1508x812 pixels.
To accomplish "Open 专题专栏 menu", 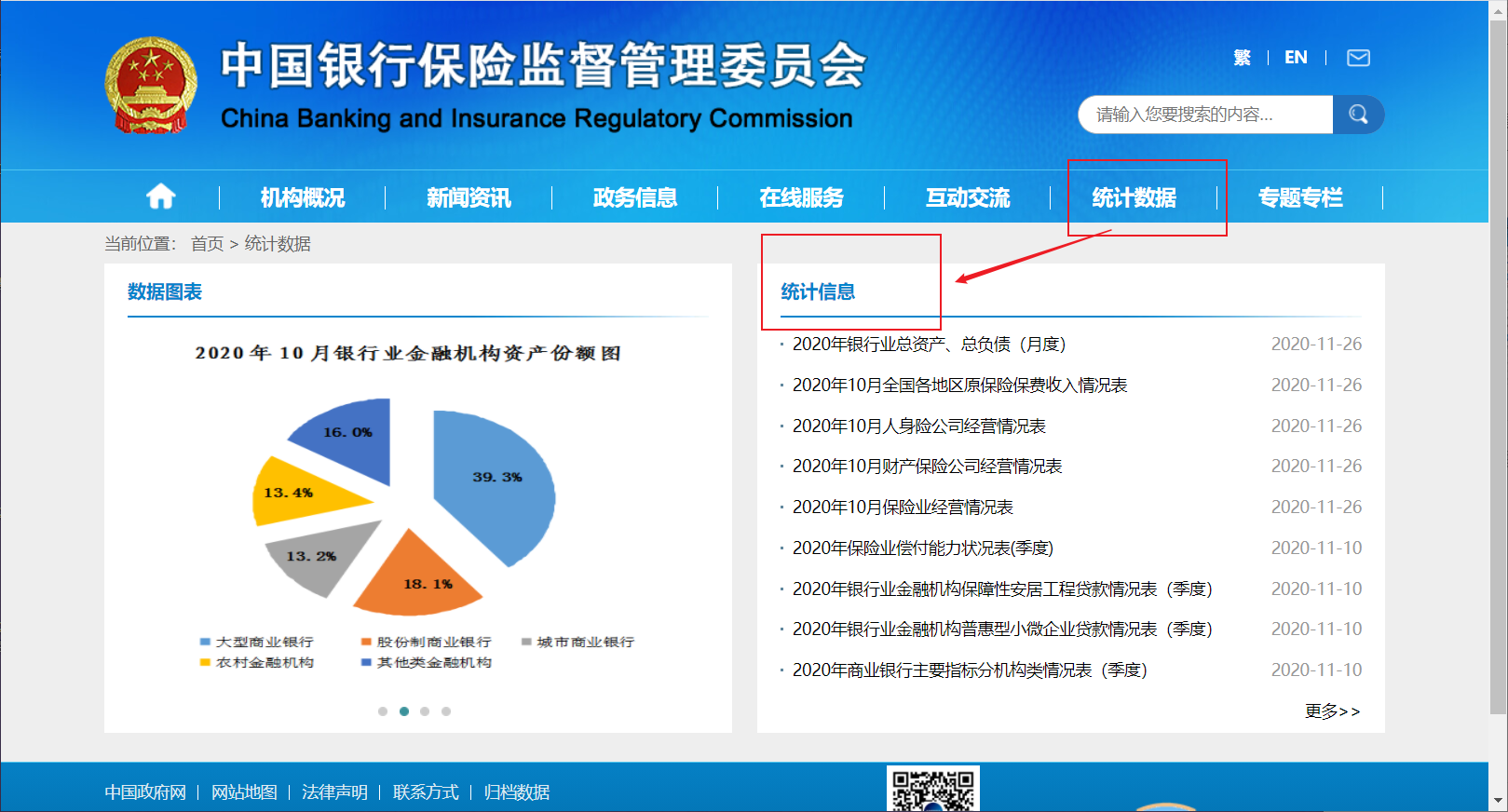I will (1300, 197).
